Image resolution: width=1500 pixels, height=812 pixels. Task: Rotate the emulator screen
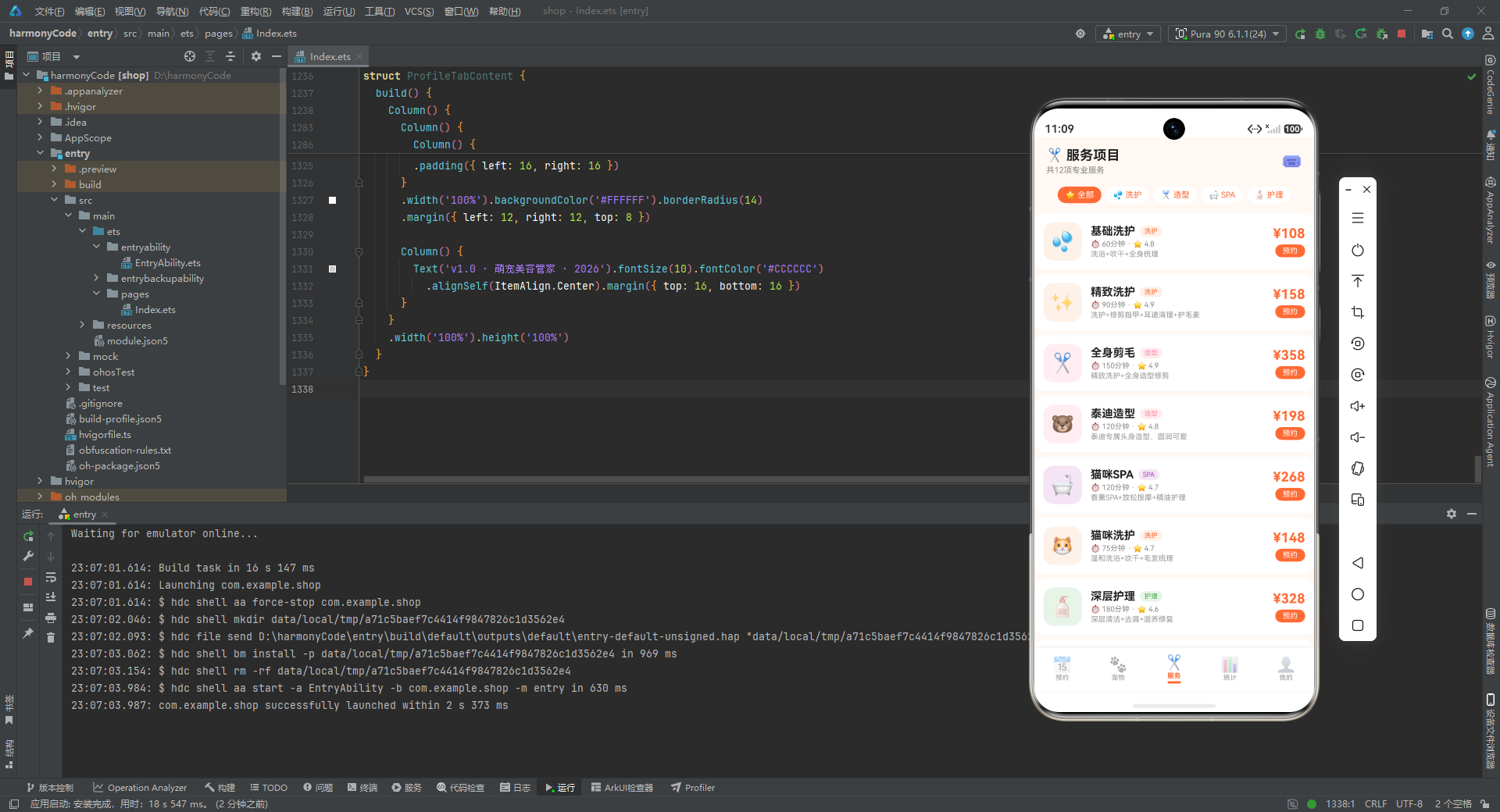(x=1358, y=468)
